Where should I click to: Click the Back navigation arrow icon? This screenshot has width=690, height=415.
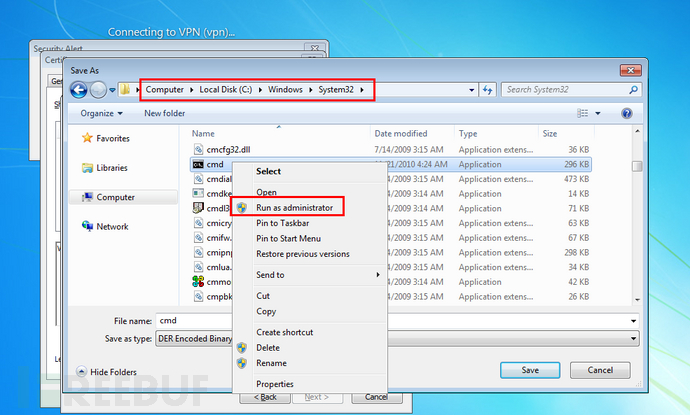[x=79, y=90]
